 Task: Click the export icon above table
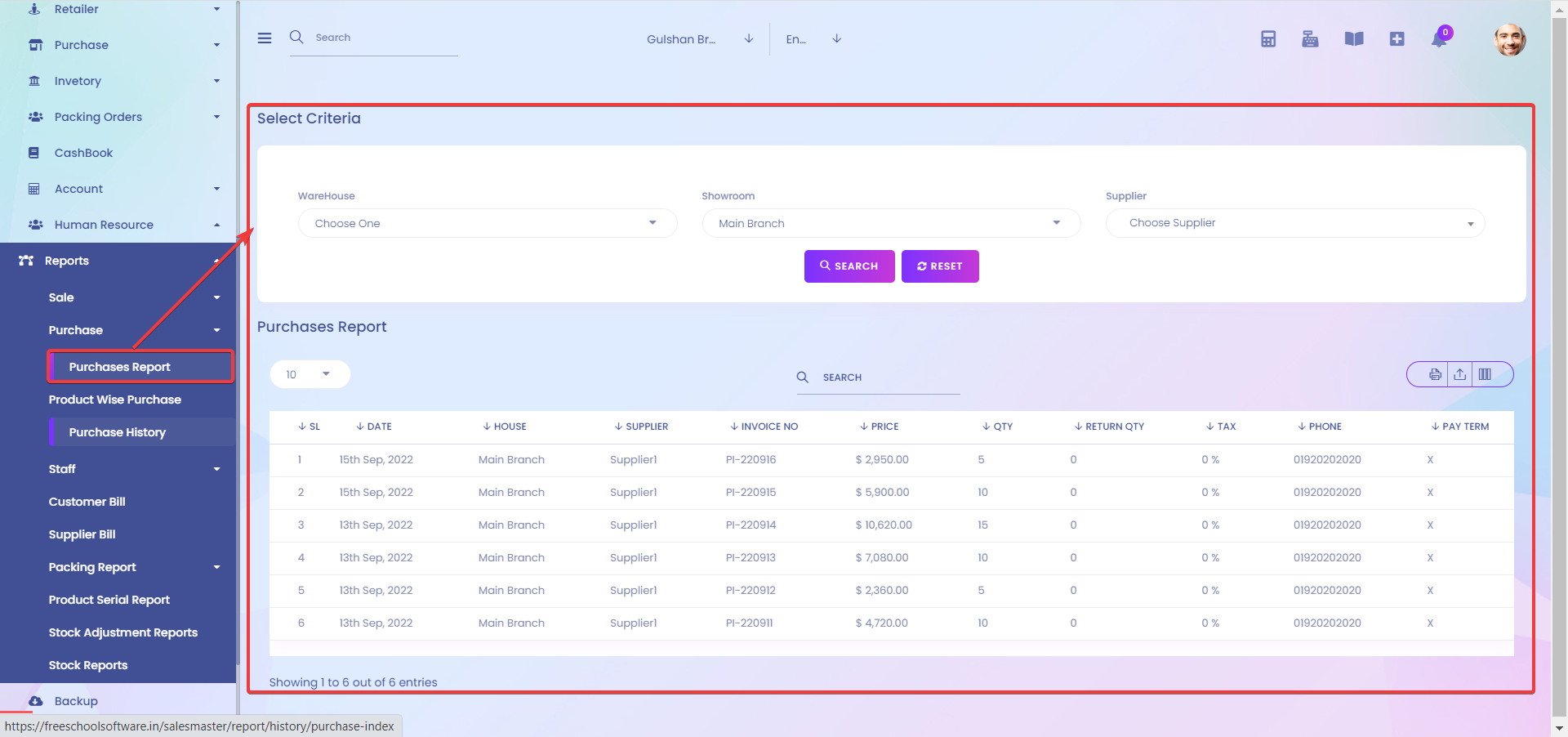[x=1459, y=374]
